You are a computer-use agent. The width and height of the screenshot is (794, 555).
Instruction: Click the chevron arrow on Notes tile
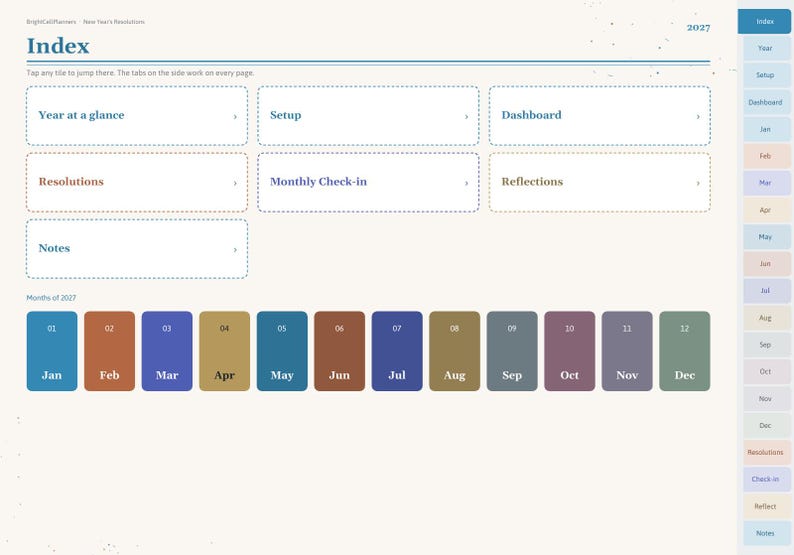coord(235,250)
